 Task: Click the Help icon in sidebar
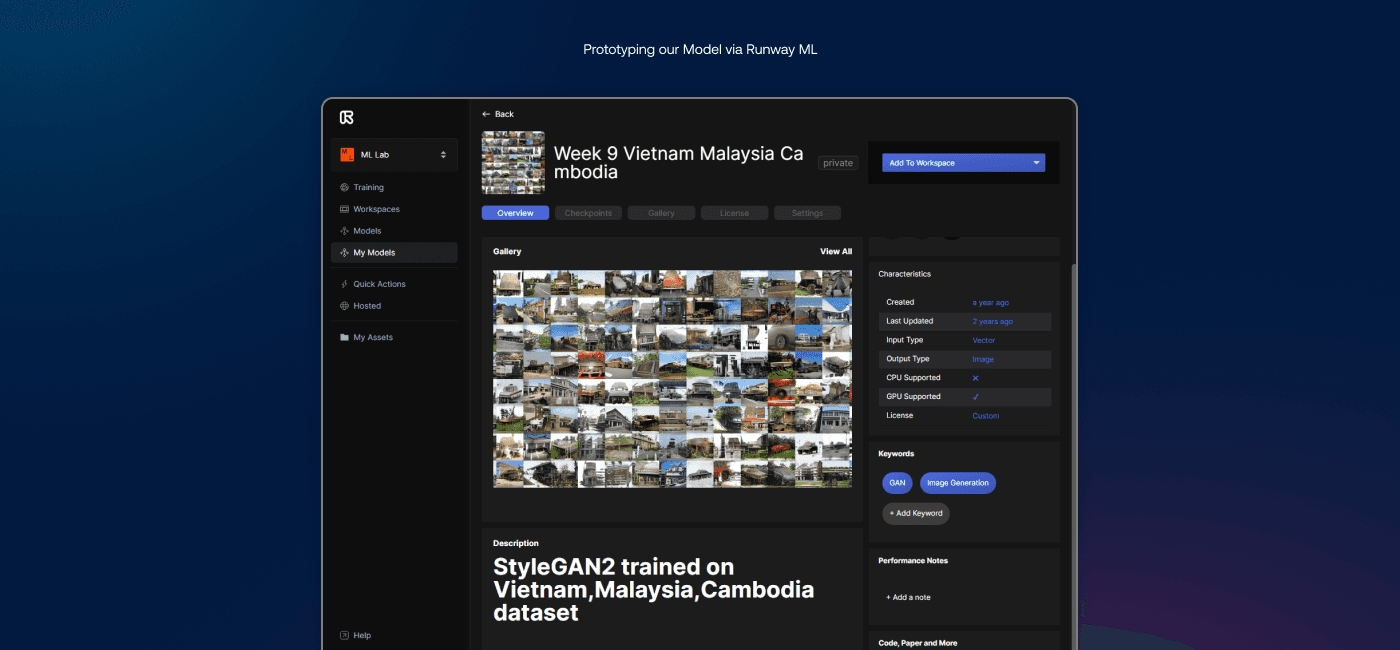344,635
